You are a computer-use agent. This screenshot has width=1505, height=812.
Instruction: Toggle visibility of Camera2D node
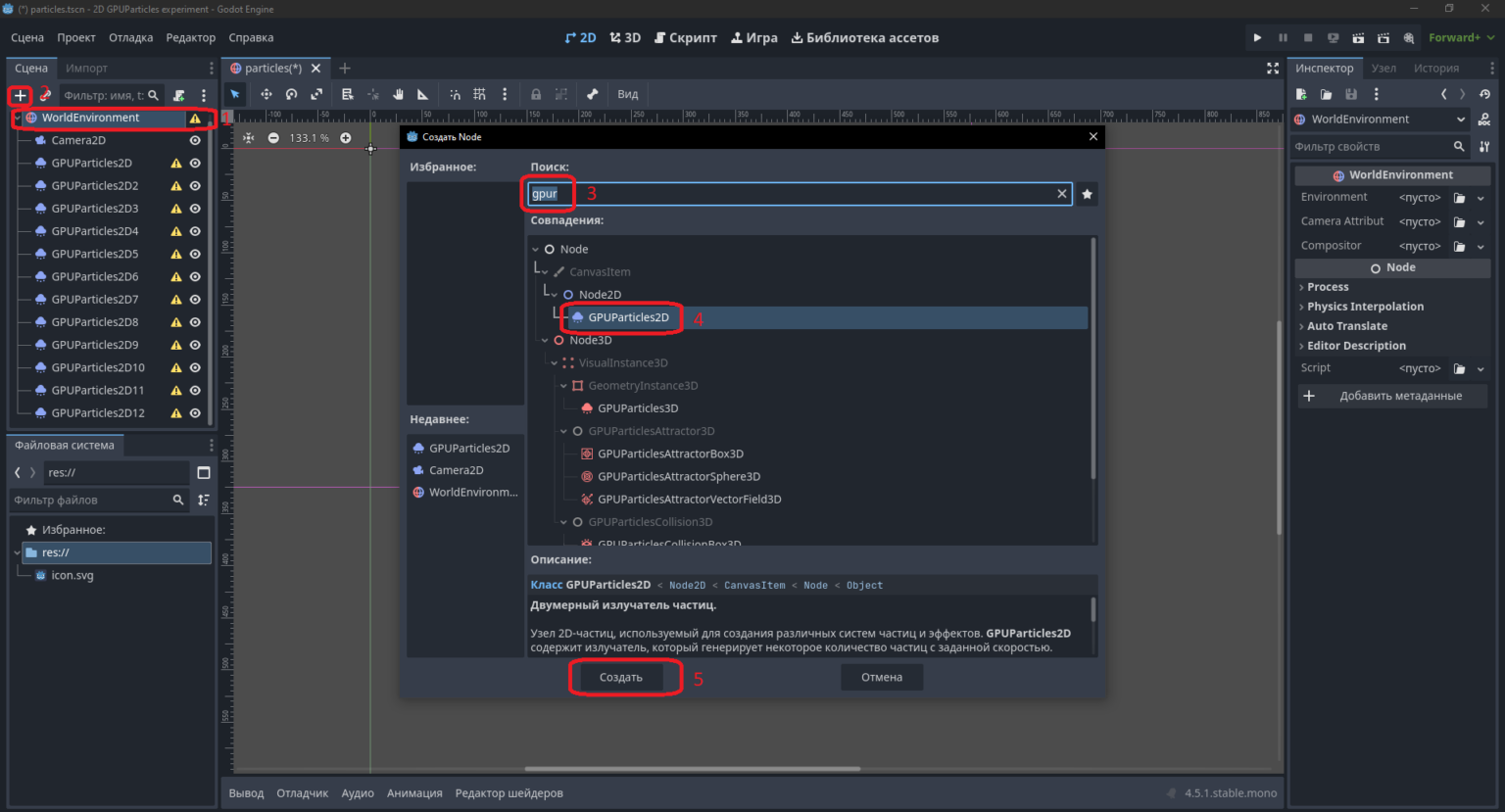(x=195, y=140)
